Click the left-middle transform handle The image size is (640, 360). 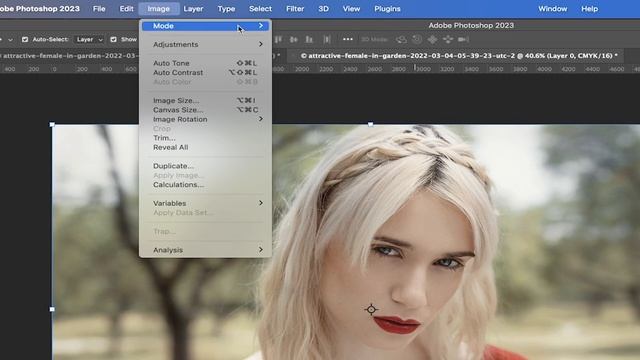tap(52, 309)
